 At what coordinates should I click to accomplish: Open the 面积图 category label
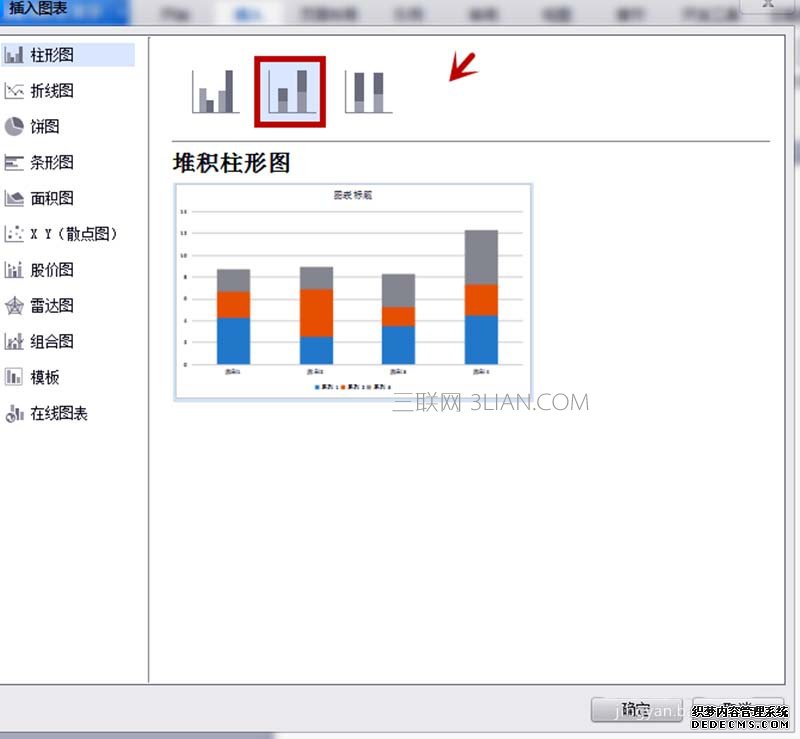tap(52, 198)
